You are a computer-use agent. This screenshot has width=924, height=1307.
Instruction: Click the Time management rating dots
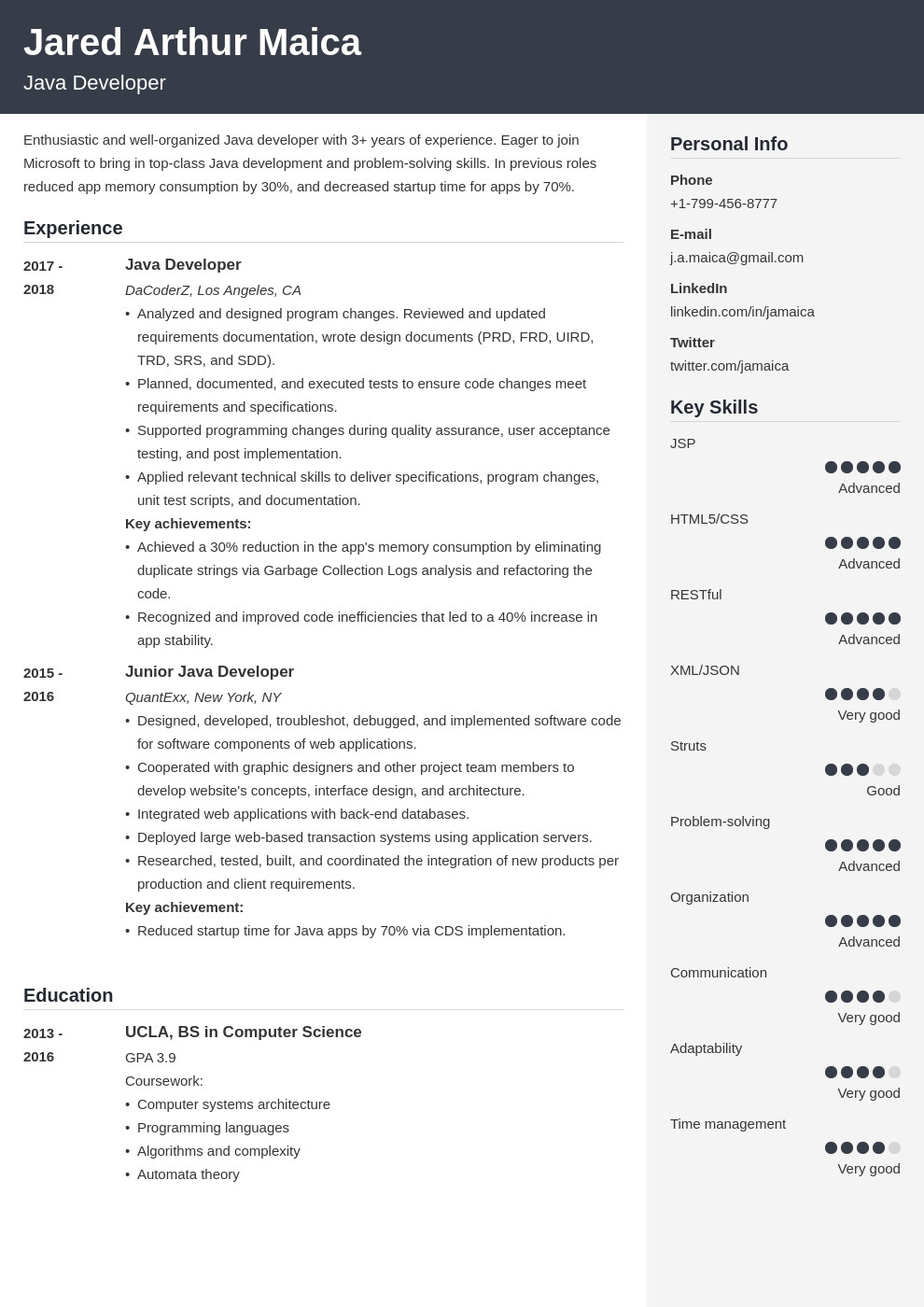pyautogui.click(x=862, y=1147)
